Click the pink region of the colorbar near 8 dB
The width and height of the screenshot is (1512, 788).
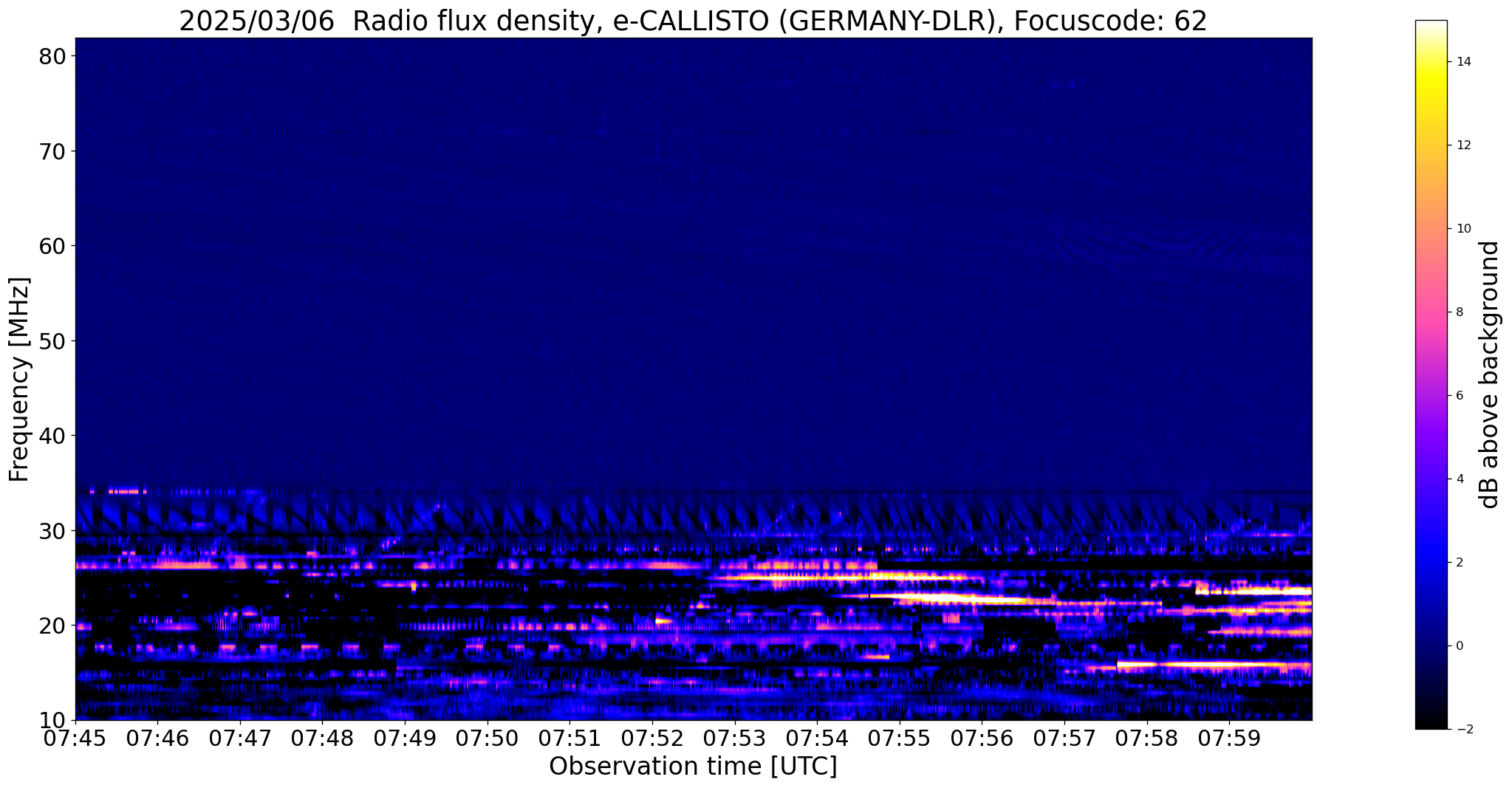(1431, 312)
